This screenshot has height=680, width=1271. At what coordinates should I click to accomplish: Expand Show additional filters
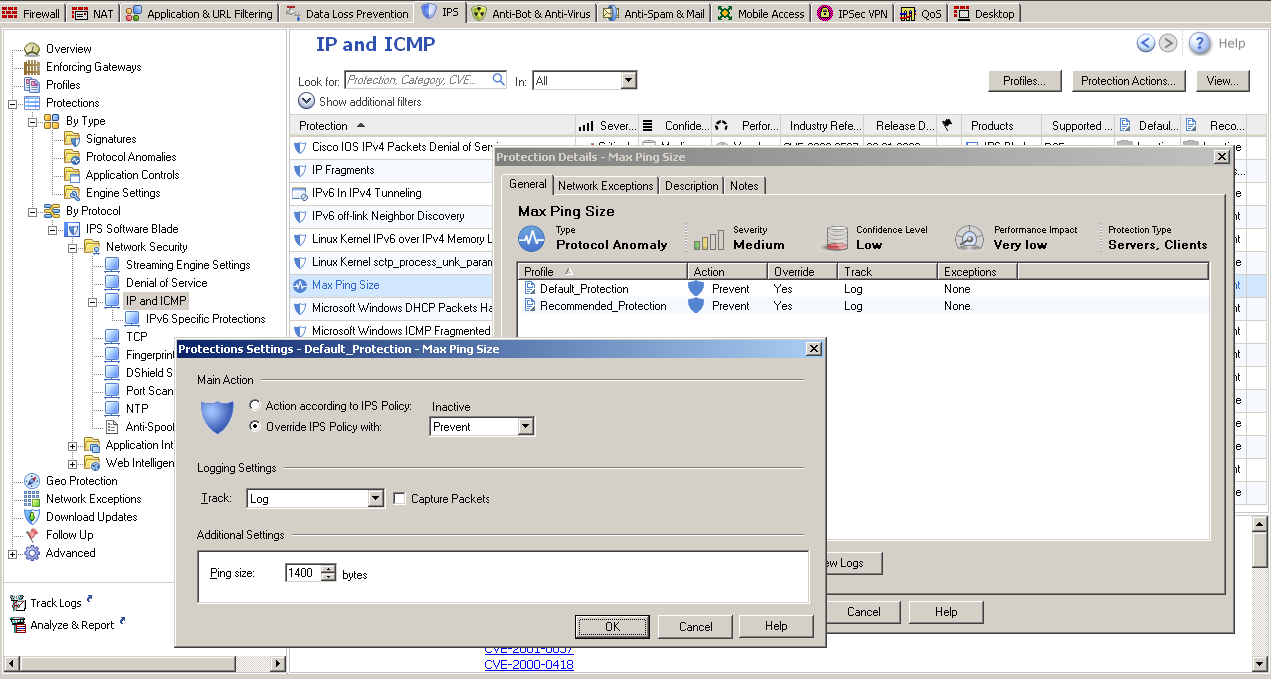pyautogui.click(x=306, y=101)
